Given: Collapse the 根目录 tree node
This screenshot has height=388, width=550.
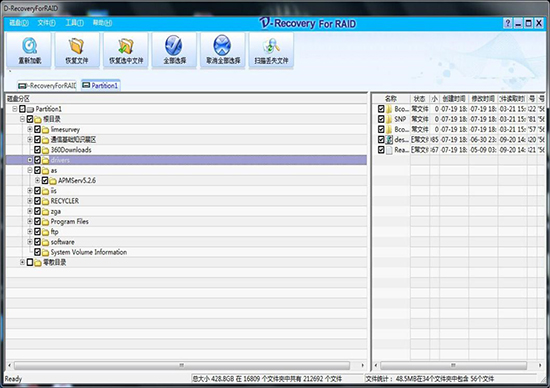Looking at the screenshot, I should pos(22,119).
